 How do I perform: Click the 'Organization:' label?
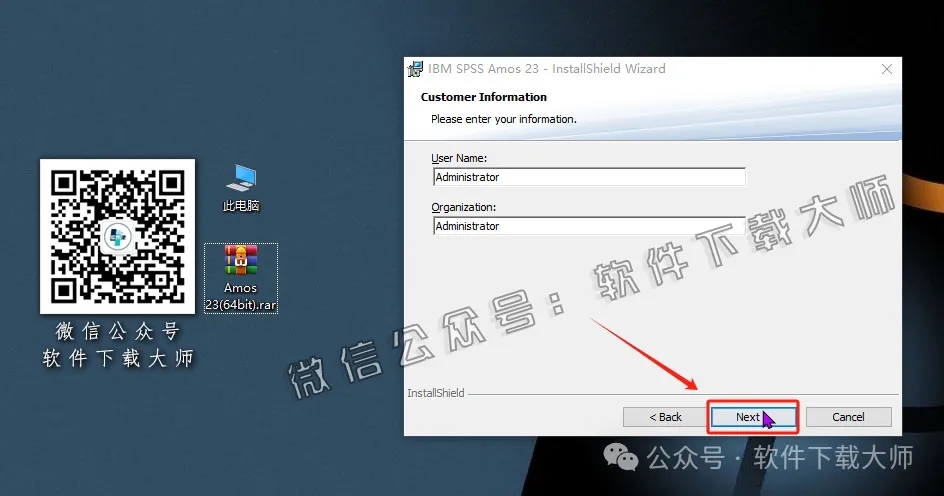point(464,207)
